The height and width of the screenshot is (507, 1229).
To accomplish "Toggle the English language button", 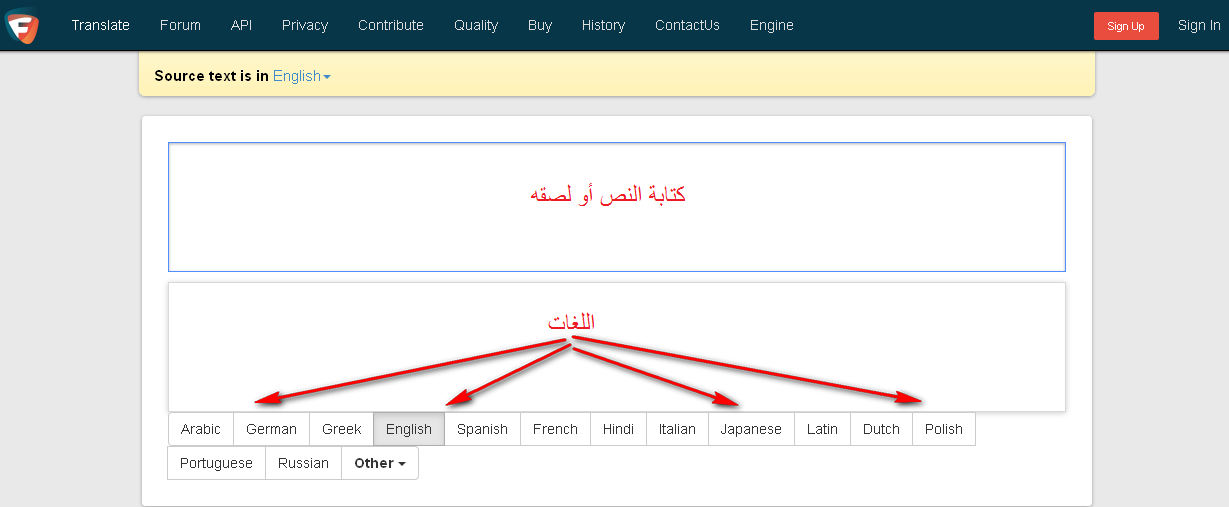I will pyautogui.click(x=408, y=429).
